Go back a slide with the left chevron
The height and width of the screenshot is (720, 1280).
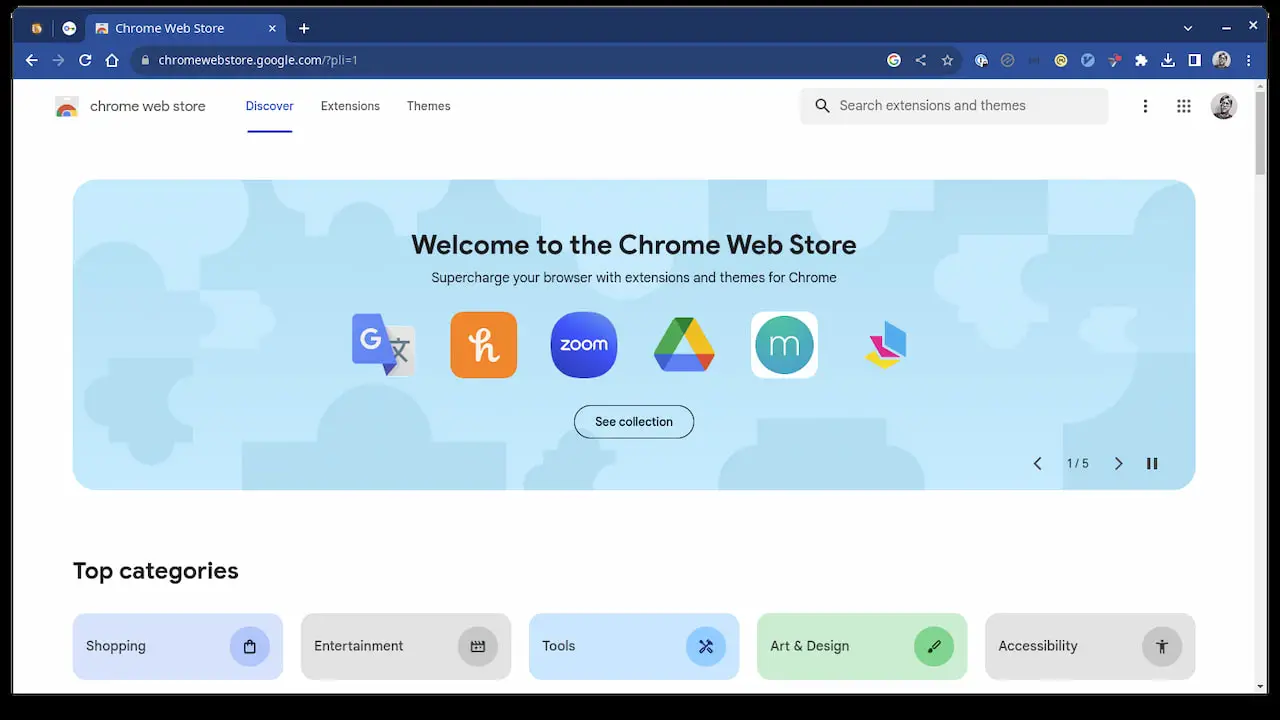[1037, 463]
